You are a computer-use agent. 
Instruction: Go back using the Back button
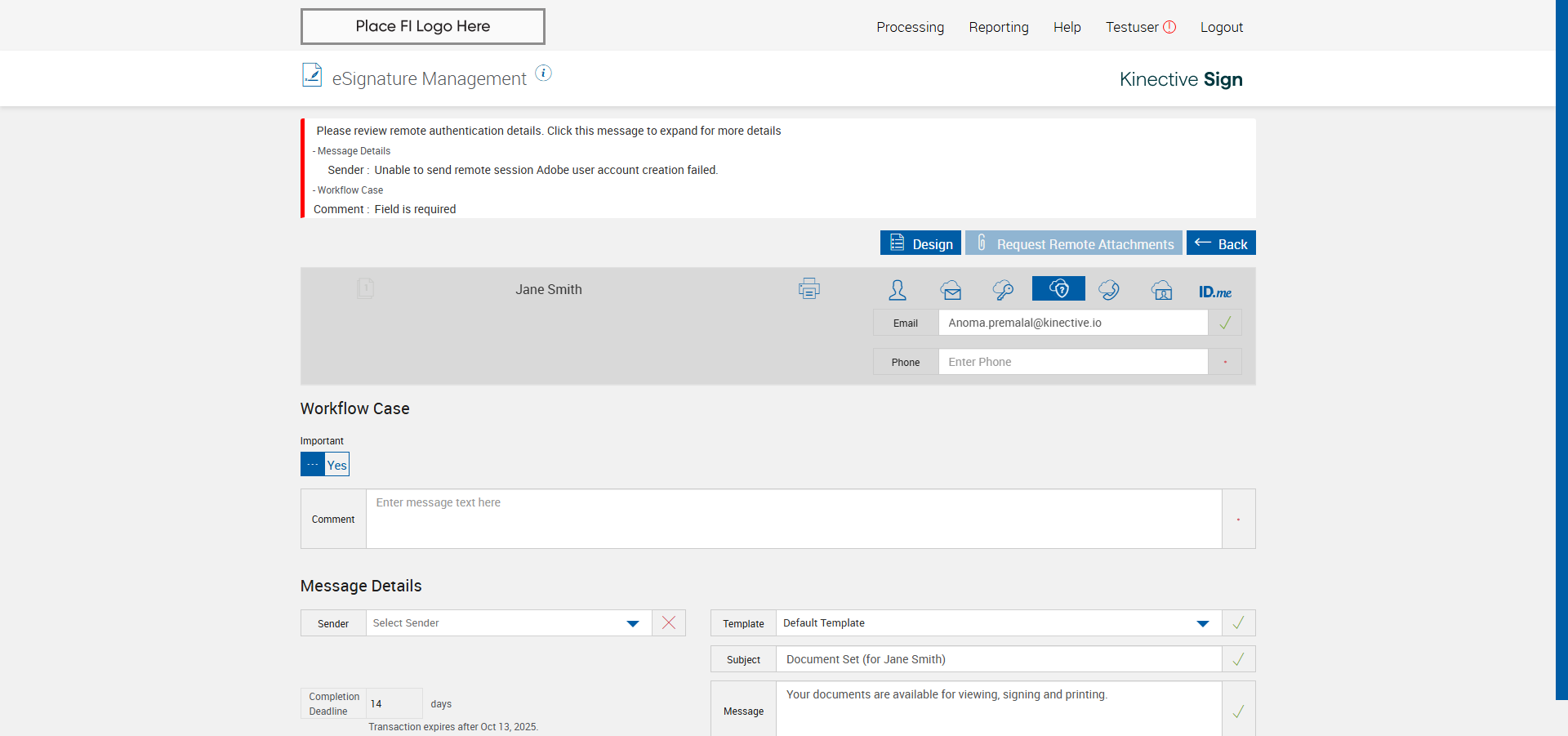(x=1221, y=243)
